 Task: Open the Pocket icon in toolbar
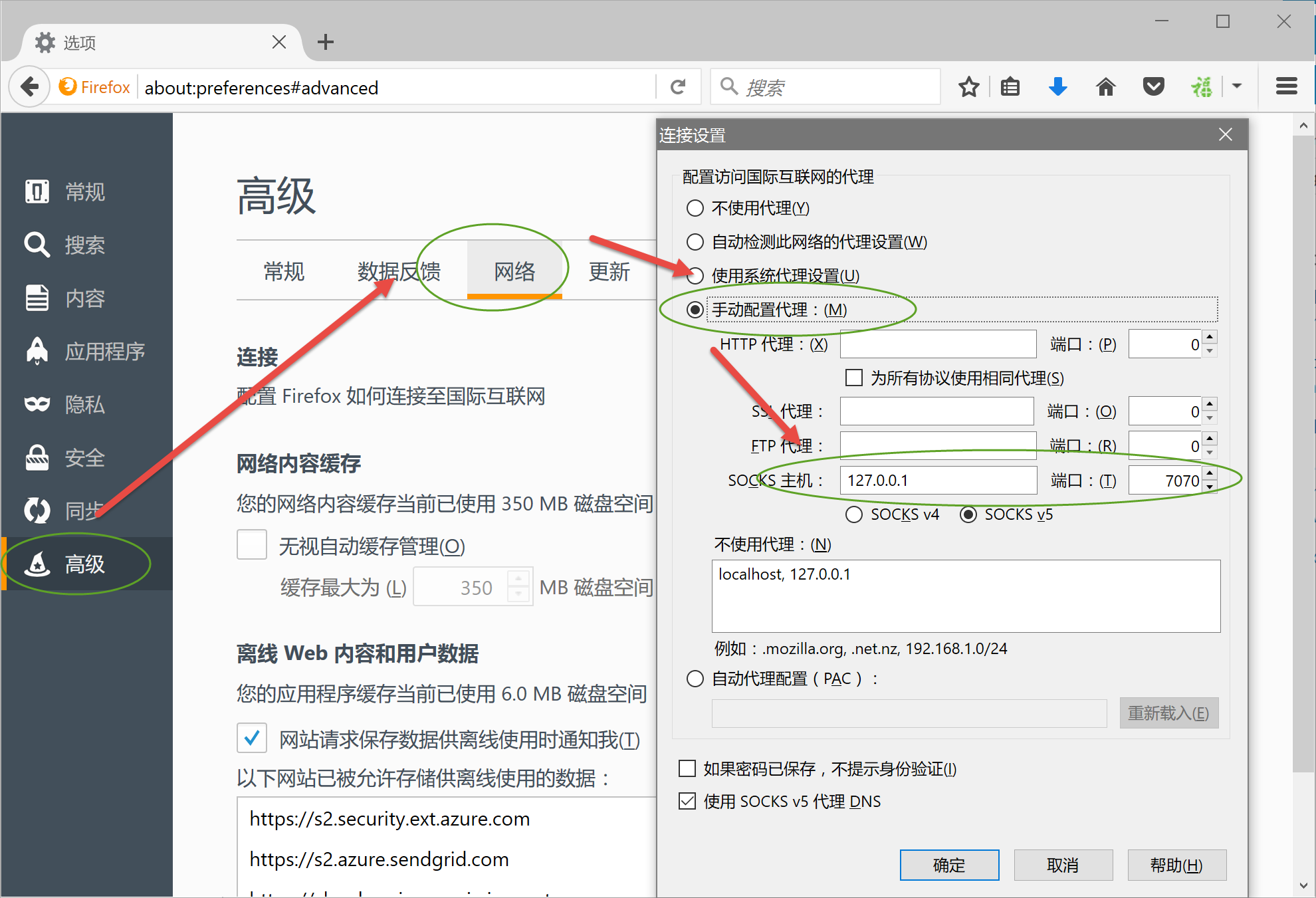tap(1154, 87)
